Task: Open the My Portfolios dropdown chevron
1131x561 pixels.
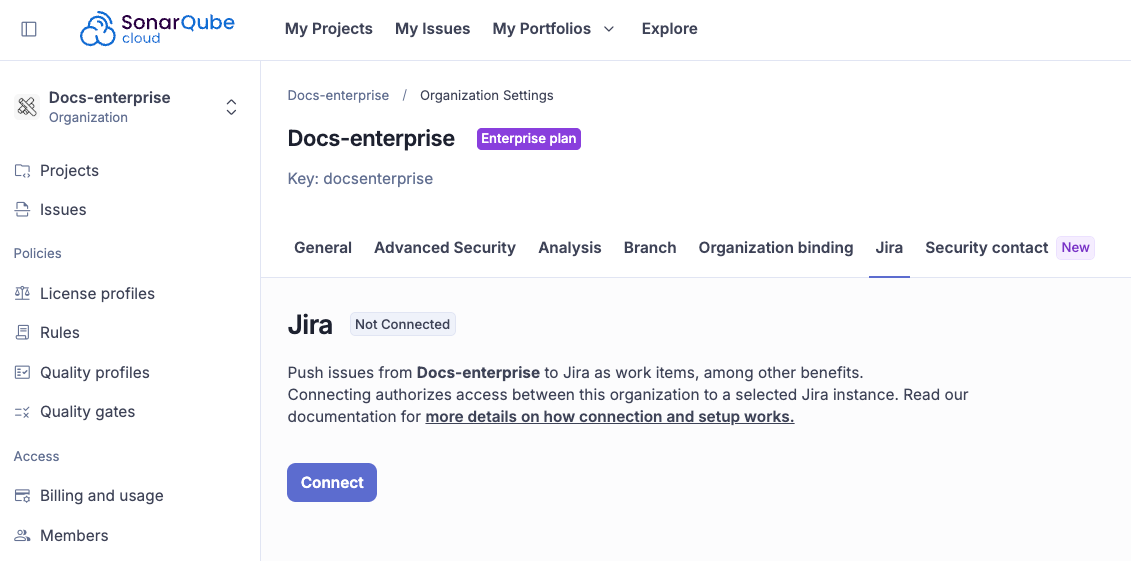Action: (x=609, y=29)
